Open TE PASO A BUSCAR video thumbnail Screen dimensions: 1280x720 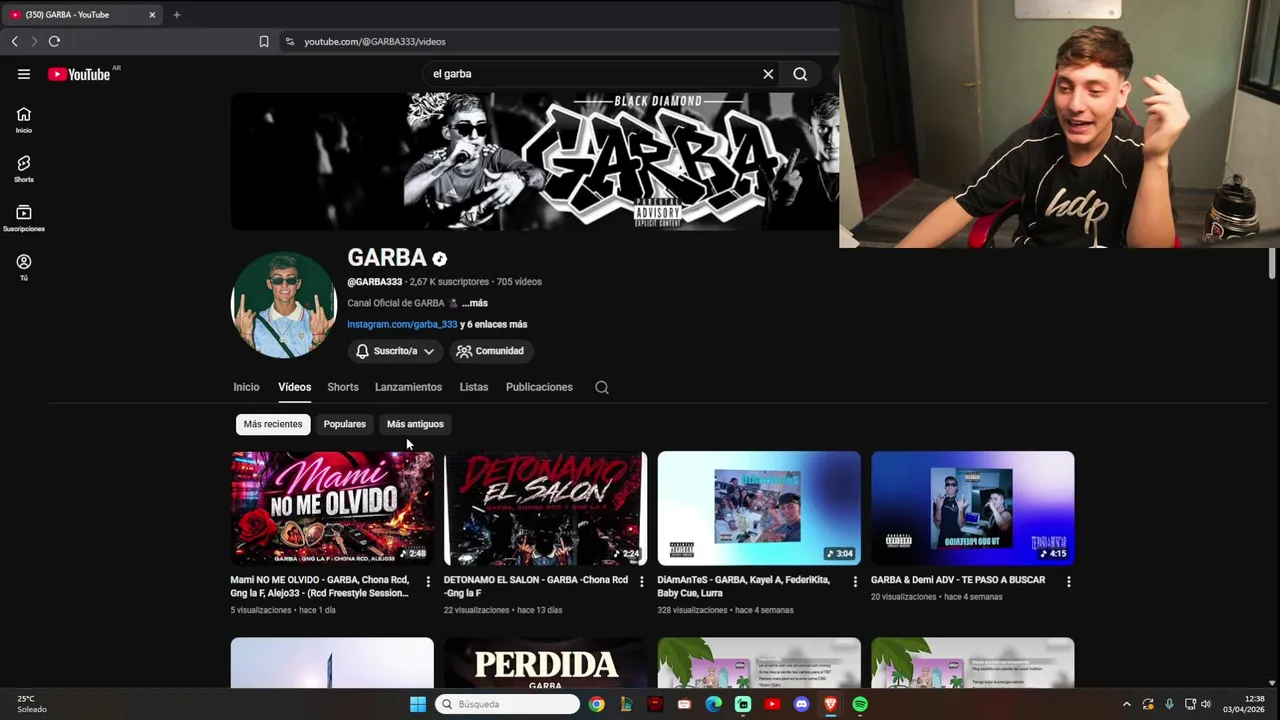[x=973, y=508]
